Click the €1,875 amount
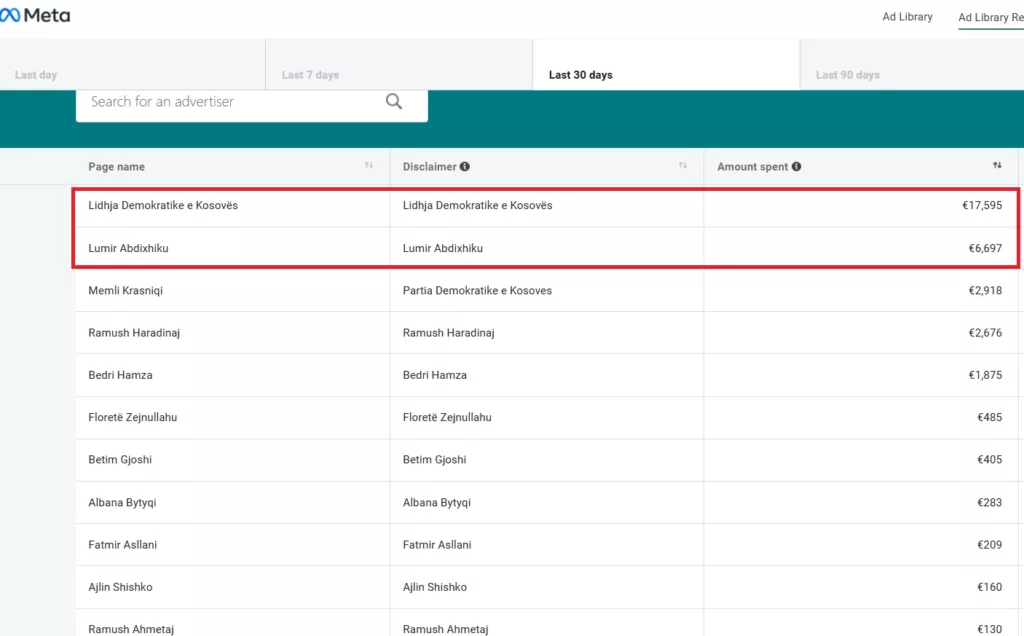 click(x=985, y=375)
